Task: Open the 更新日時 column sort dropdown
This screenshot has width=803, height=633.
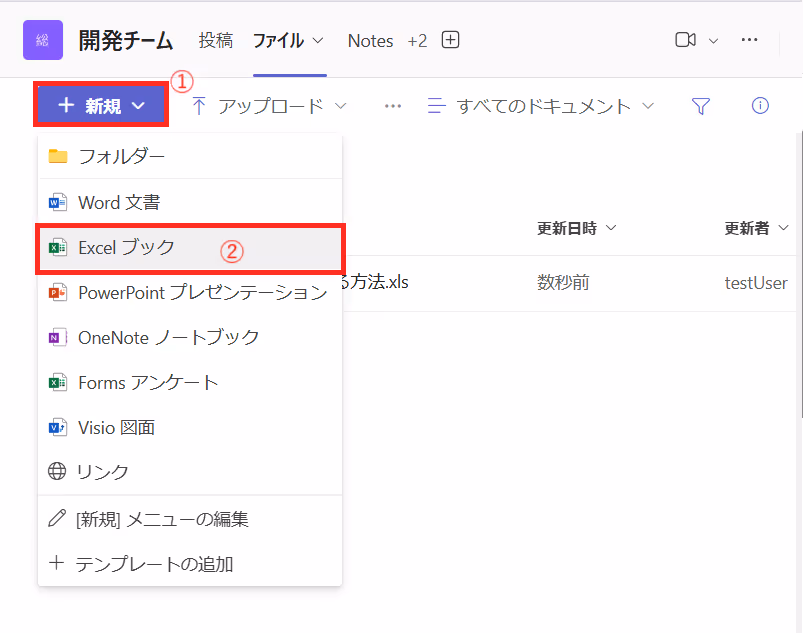Action: pyautogui.click(x=611, y=227)
